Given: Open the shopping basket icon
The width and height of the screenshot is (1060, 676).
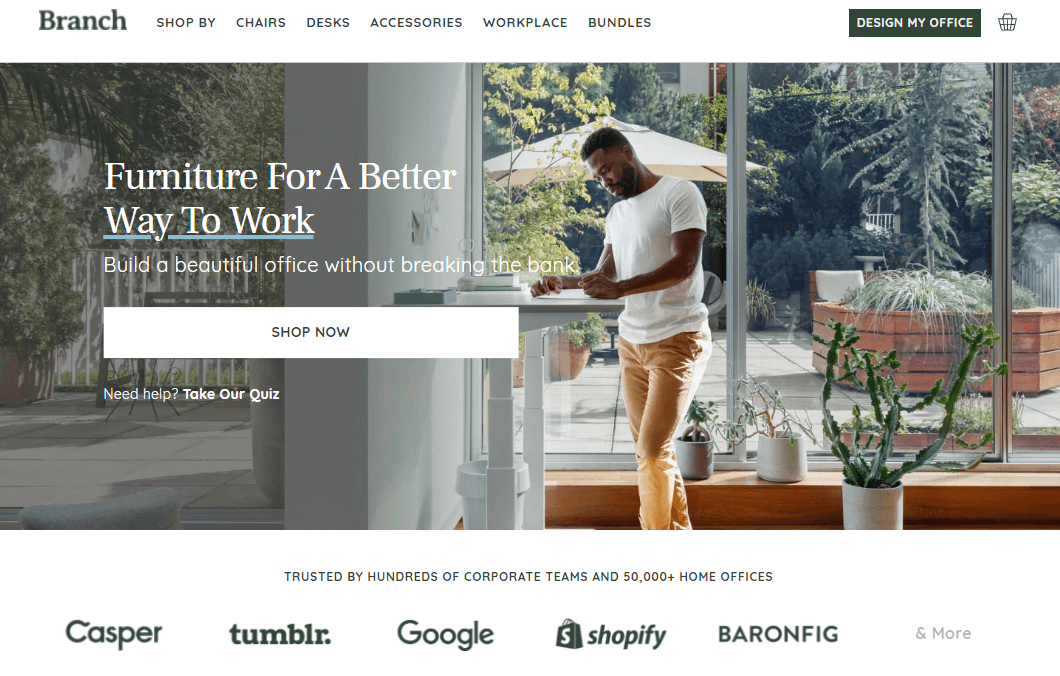Looking at the screenshot, I should click(1007, 22).
